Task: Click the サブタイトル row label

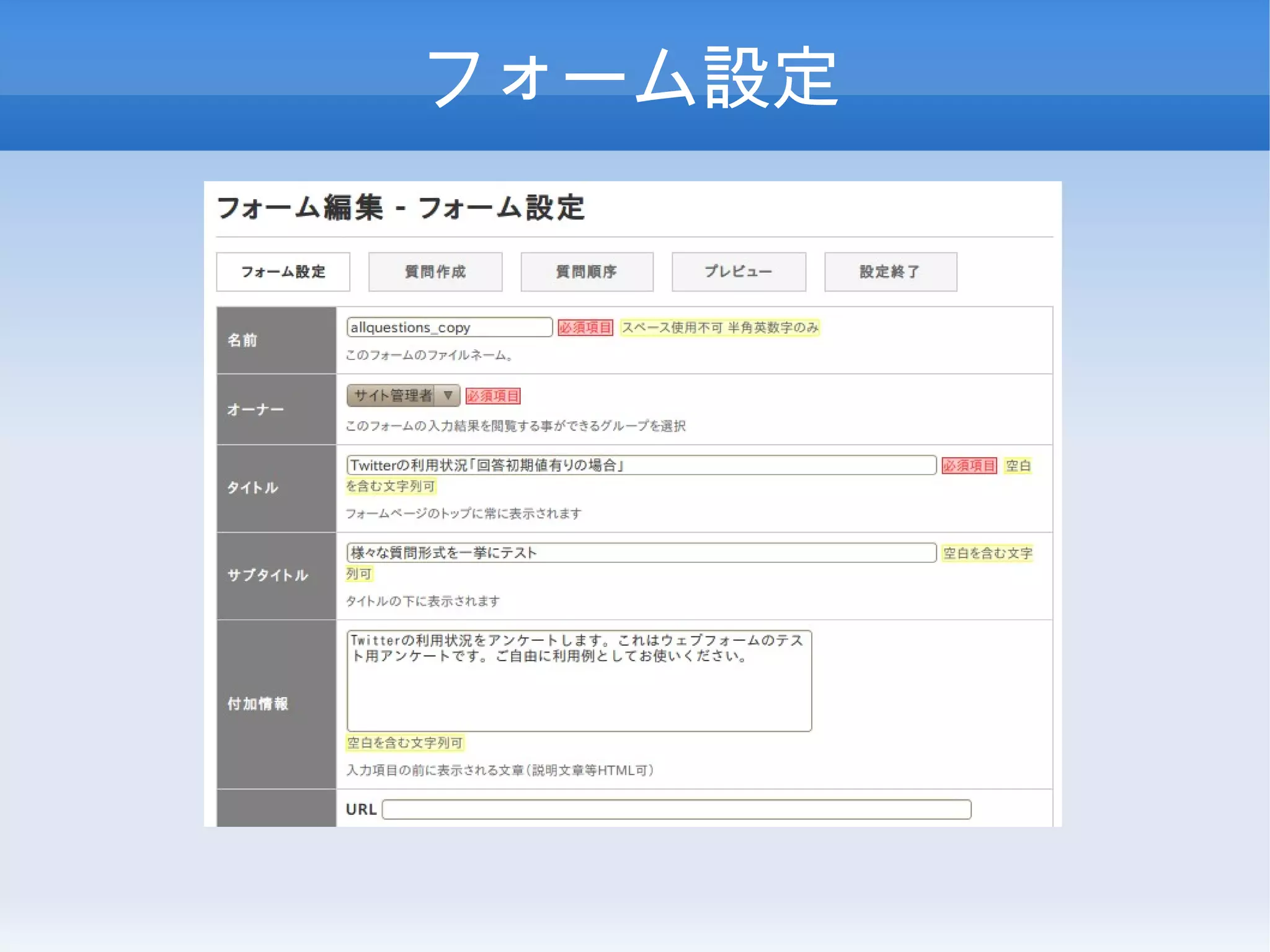Action: (268, 575)
